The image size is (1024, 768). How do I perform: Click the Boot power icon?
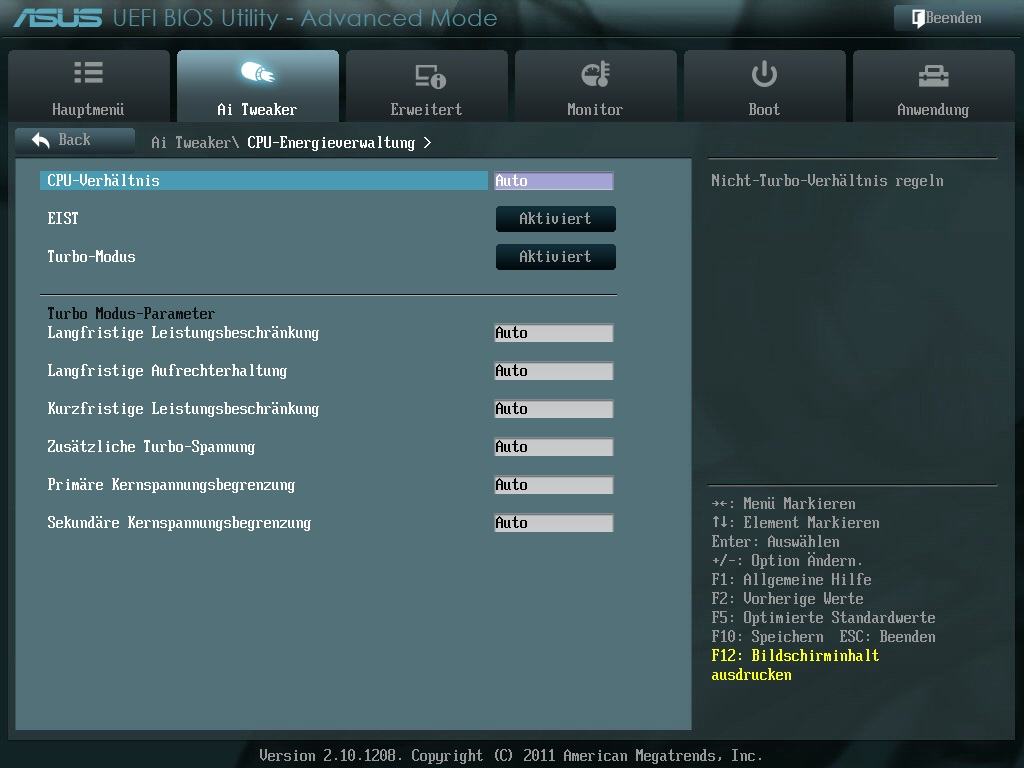(x=764, y=74)
